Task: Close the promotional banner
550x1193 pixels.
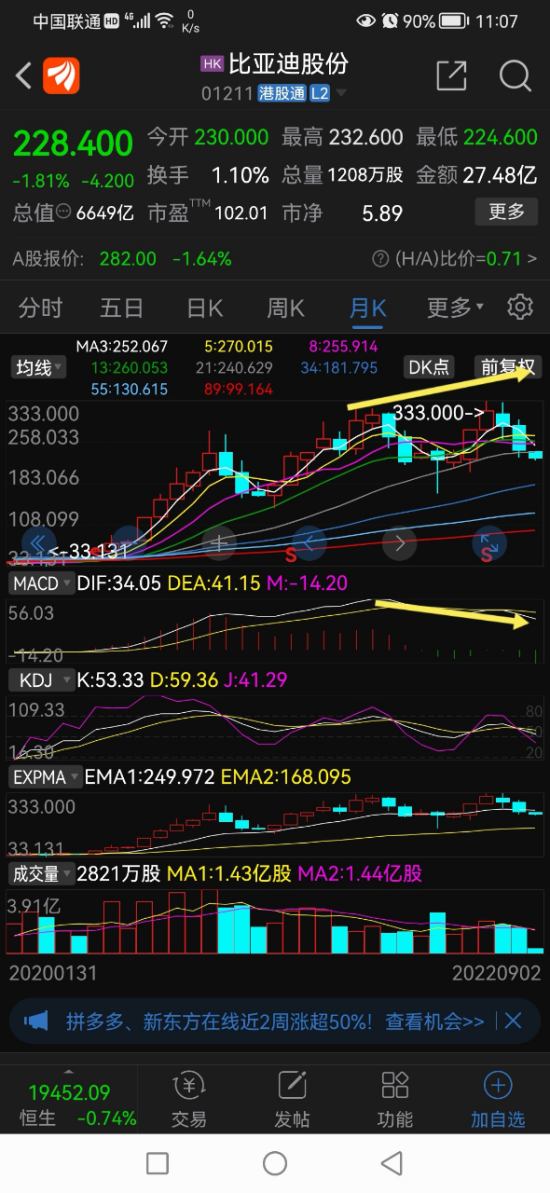Action: tap(513, 1020)
